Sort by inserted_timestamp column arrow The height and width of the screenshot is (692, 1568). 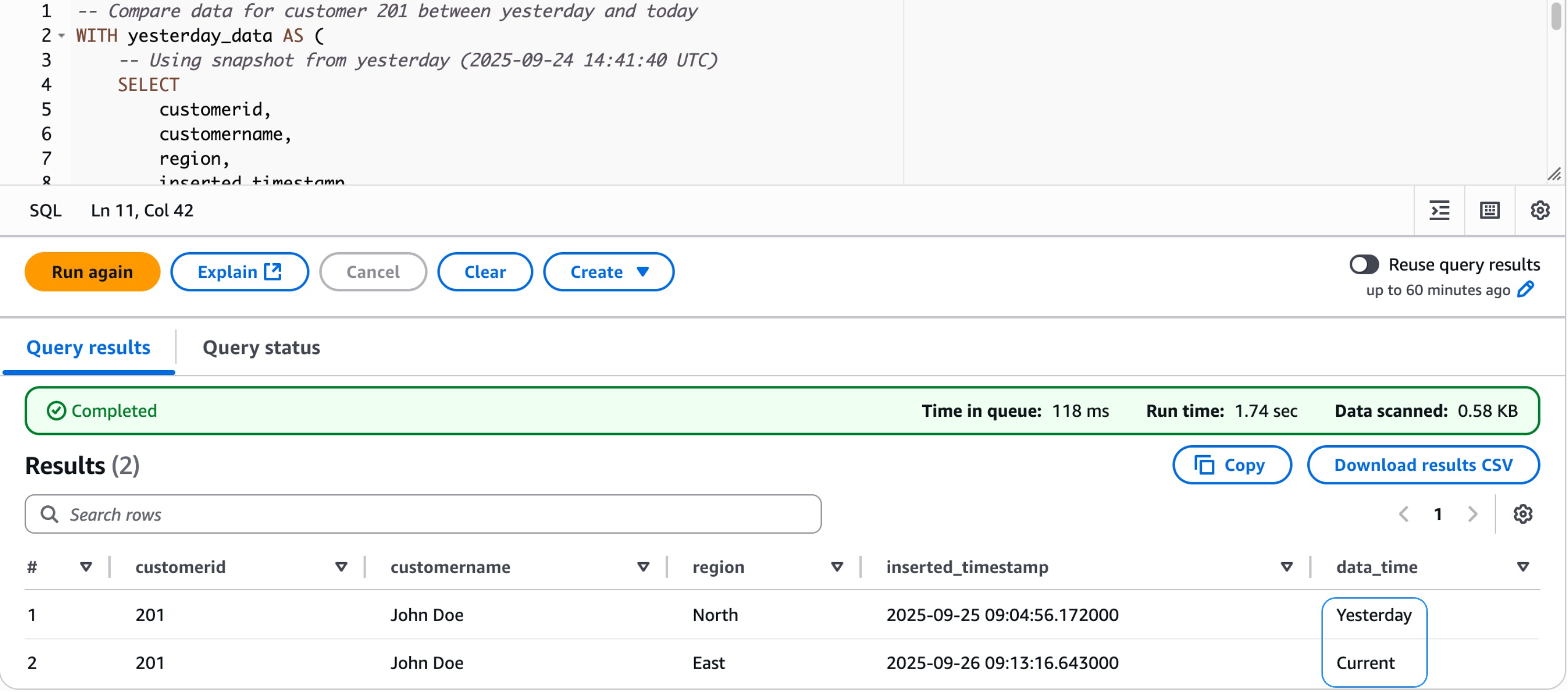1286,567
